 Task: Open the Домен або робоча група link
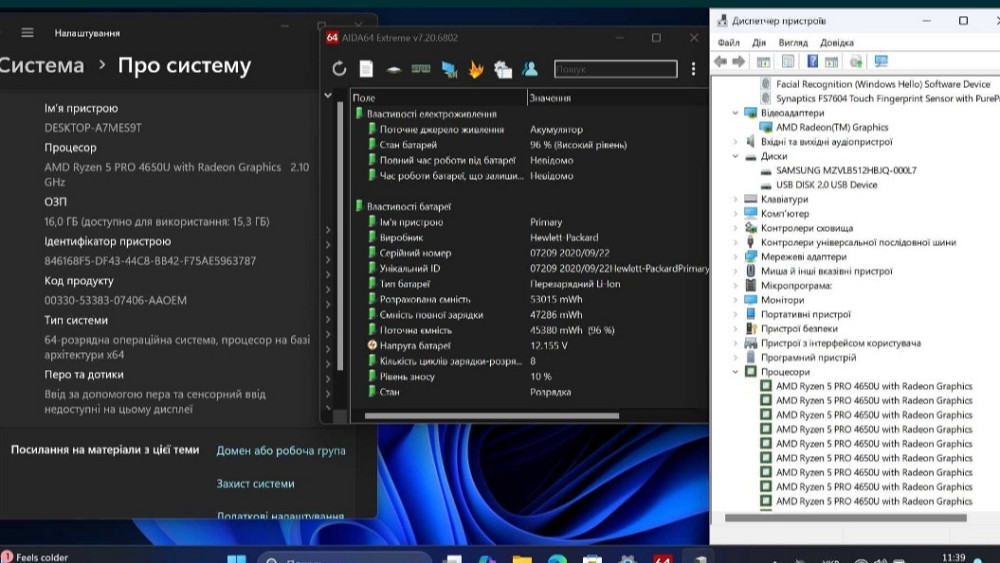point(281,451)
